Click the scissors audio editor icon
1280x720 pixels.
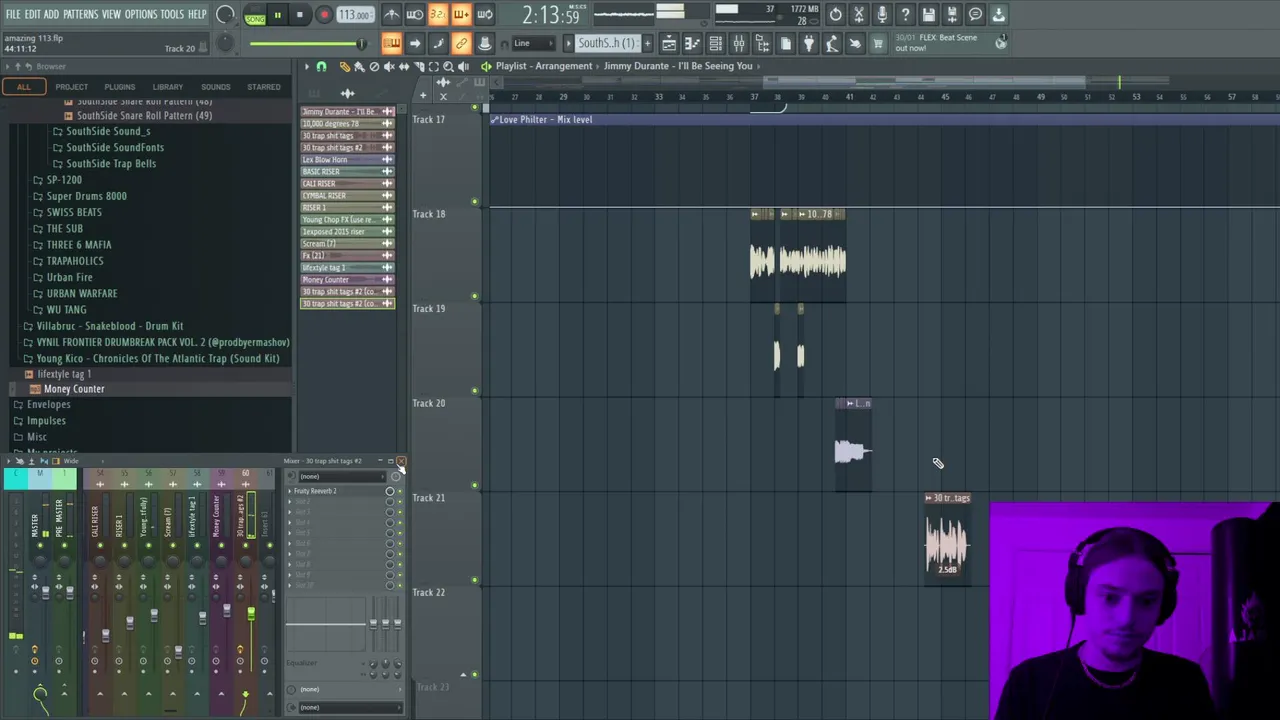tap(858, 15)
